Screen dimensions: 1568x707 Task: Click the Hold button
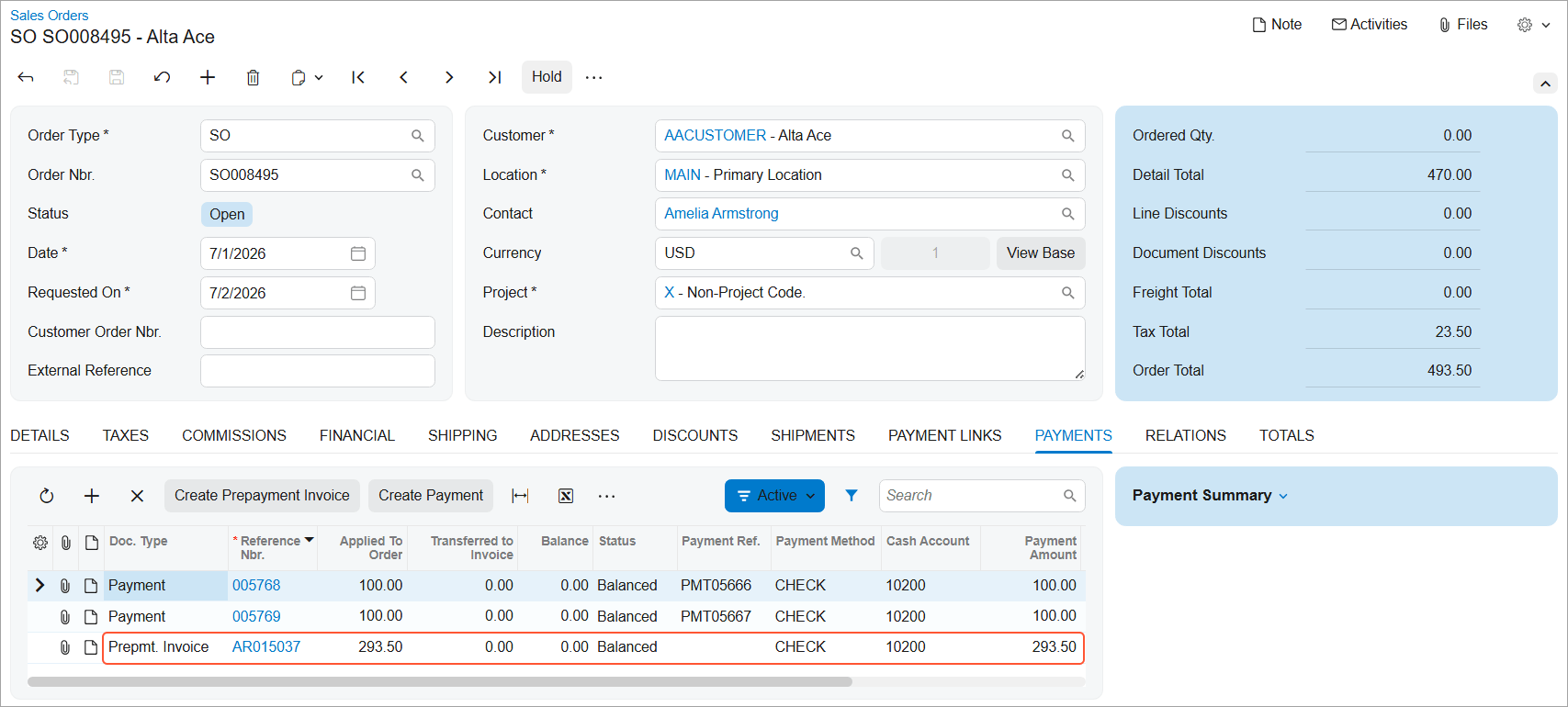547,77
